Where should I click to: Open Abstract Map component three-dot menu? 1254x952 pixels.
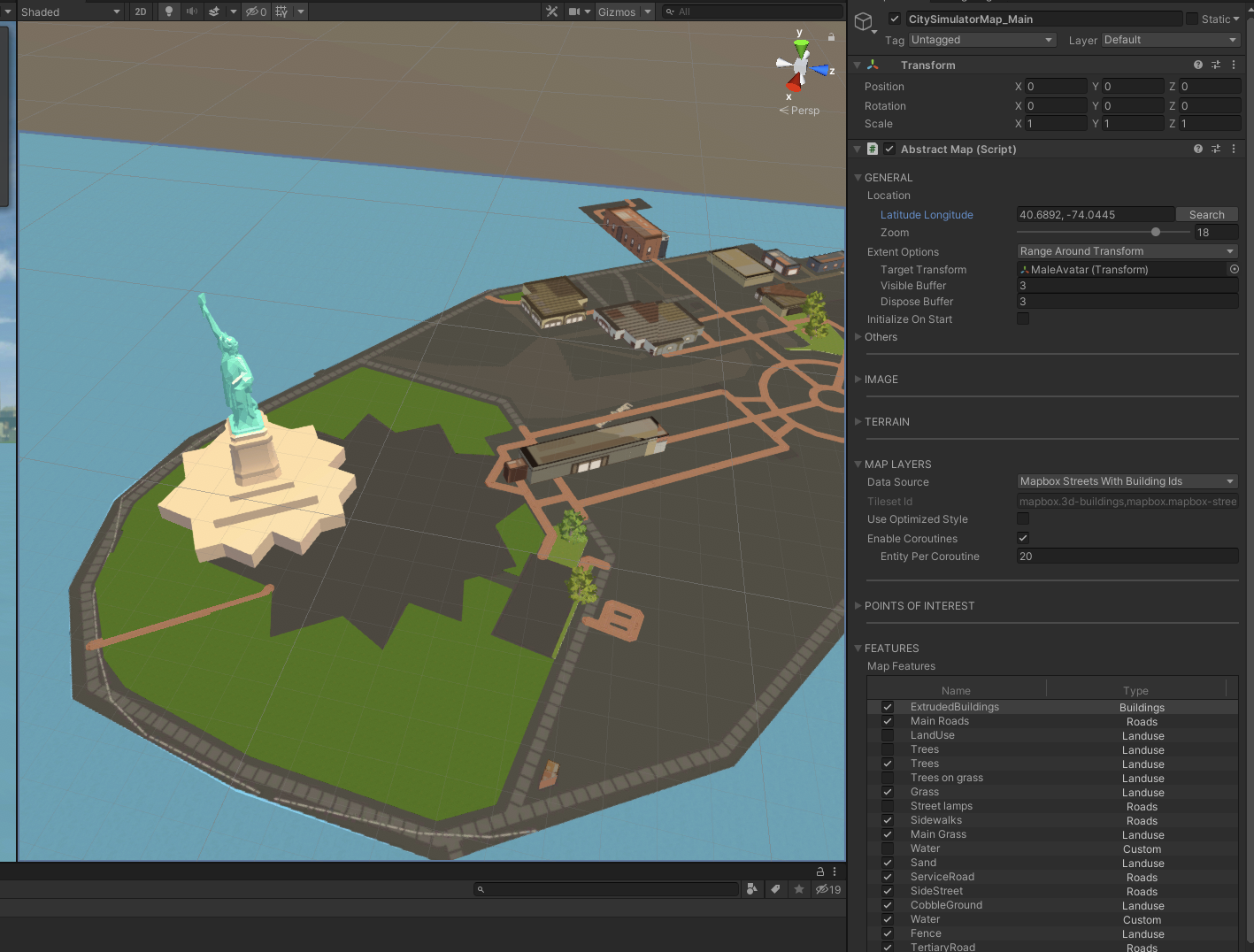click(1234, 149)
